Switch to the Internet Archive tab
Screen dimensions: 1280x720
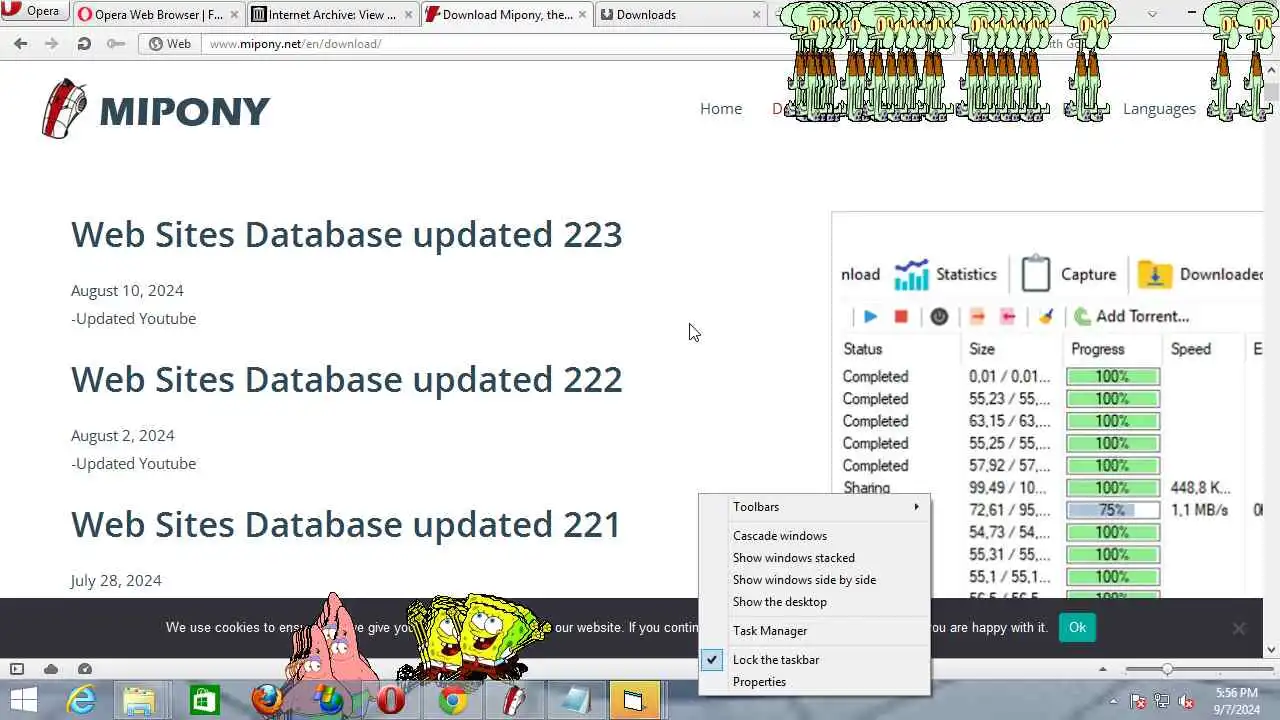tap(332, 15)
